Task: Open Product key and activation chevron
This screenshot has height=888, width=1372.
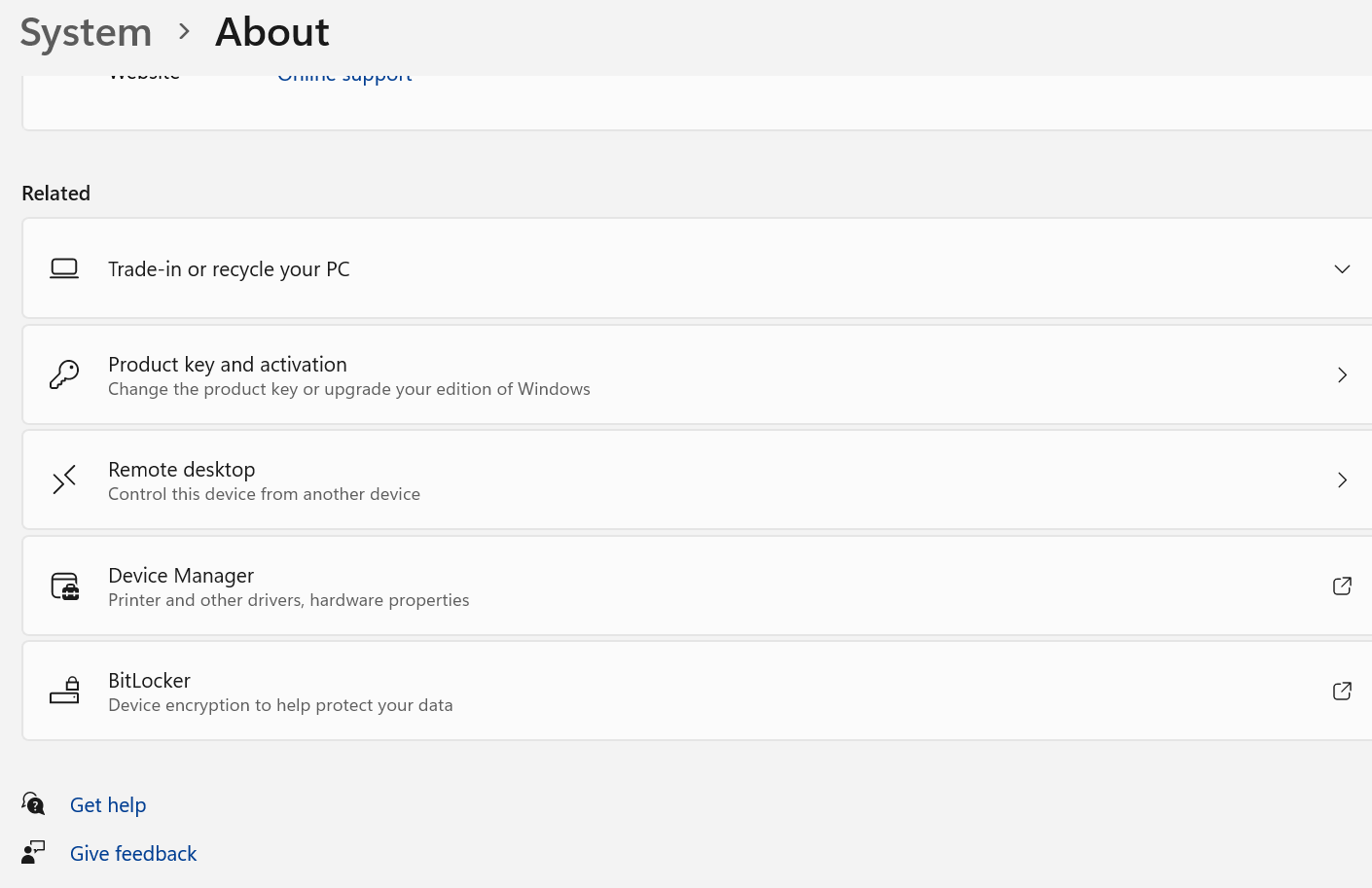Action: 1342,375
